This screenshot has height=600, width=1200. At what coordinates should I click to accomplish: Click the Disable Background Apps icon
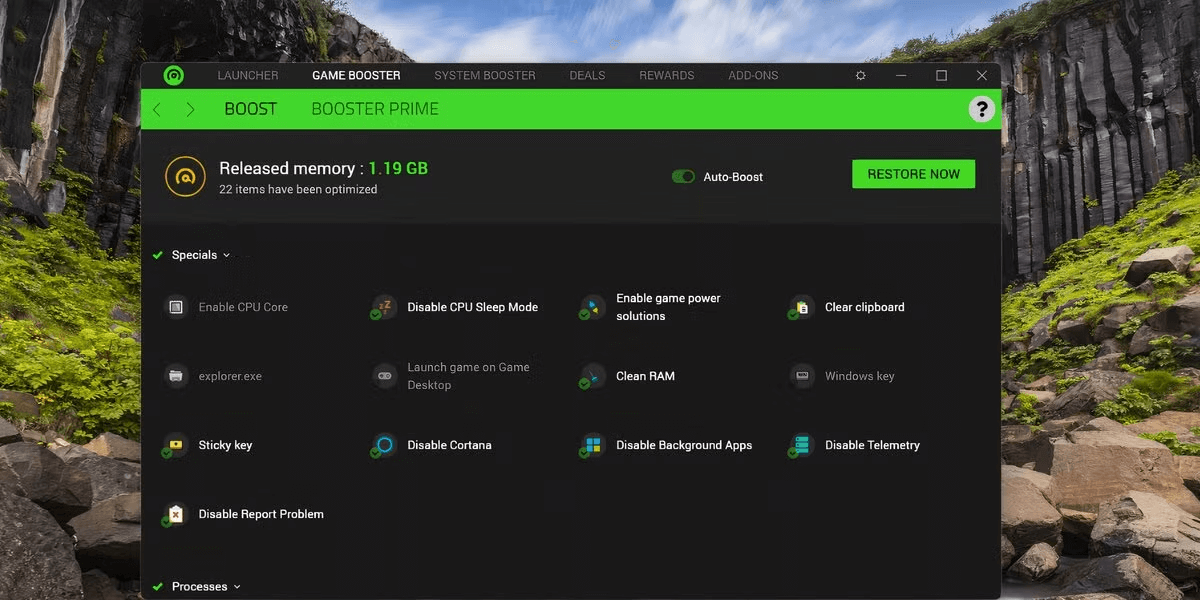pos(593,445)
